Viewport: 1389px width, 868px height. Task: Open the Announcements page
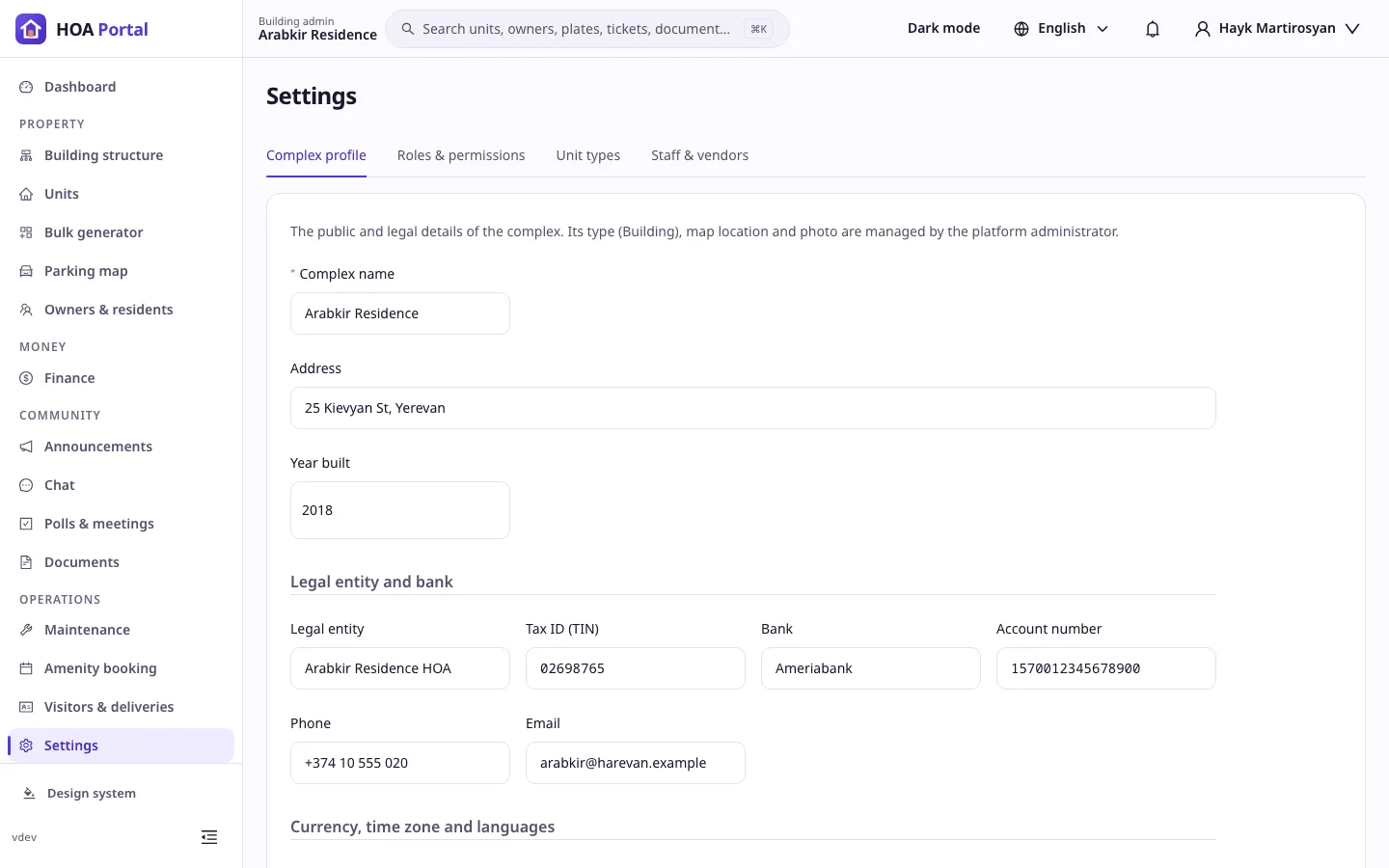pyautogui.click(x=121, y=447)
